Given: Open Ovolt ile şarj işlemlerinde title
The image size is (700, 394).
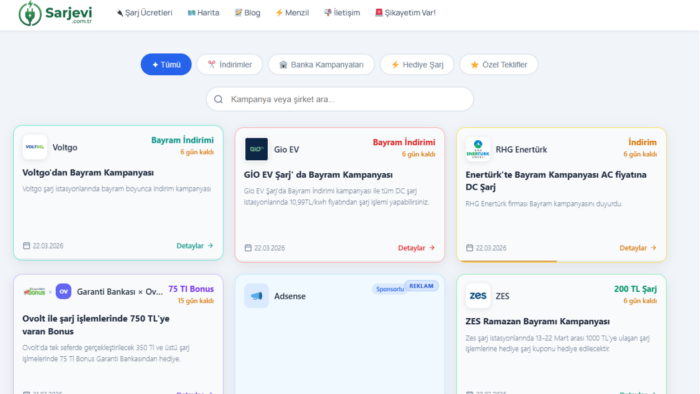Looking at the screenshot, I should 96,325.
